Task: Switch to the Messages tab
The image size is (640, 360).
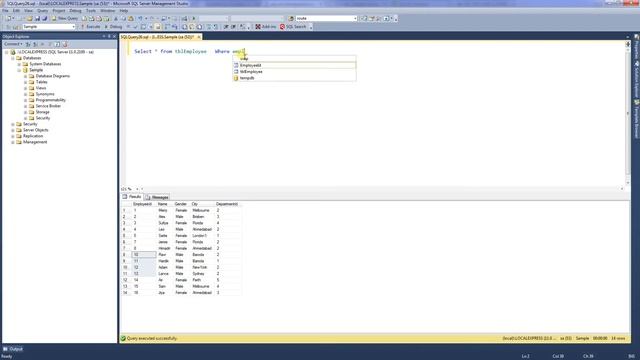Action: tap(157, 197)
